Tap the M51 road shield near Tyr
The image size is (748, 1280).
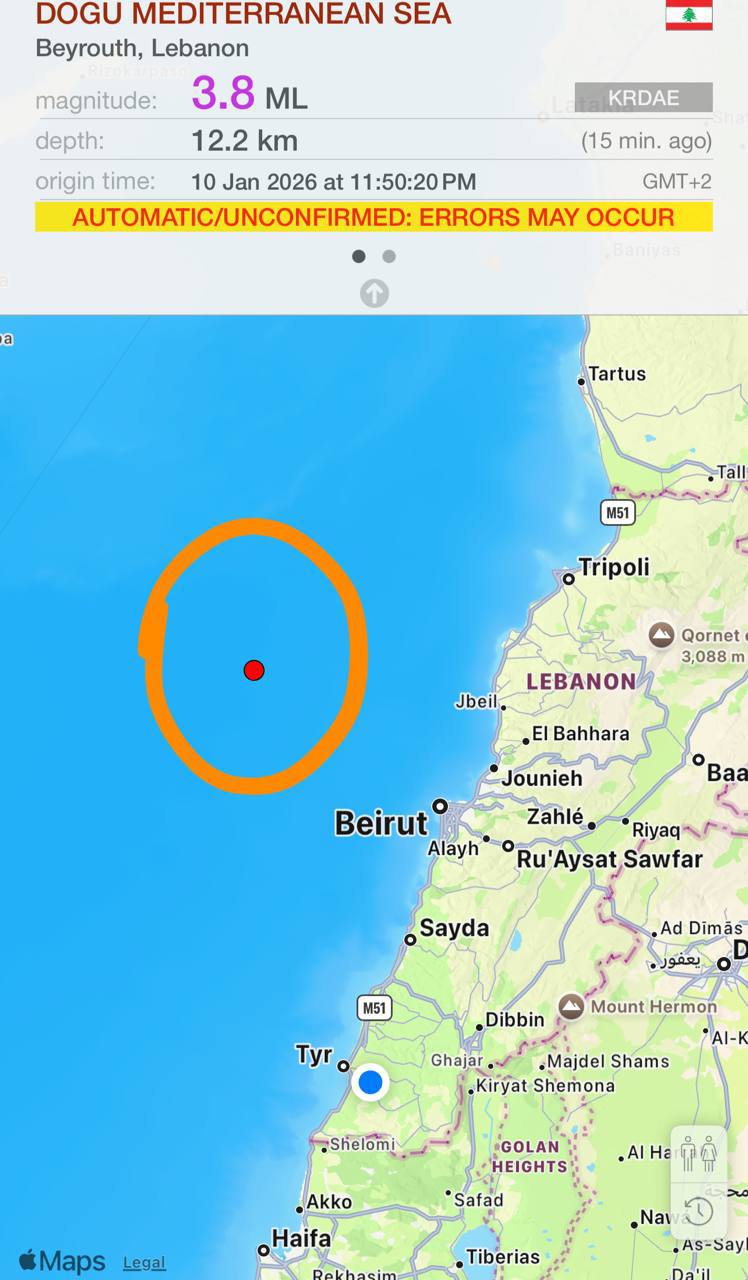point(374,1008)
